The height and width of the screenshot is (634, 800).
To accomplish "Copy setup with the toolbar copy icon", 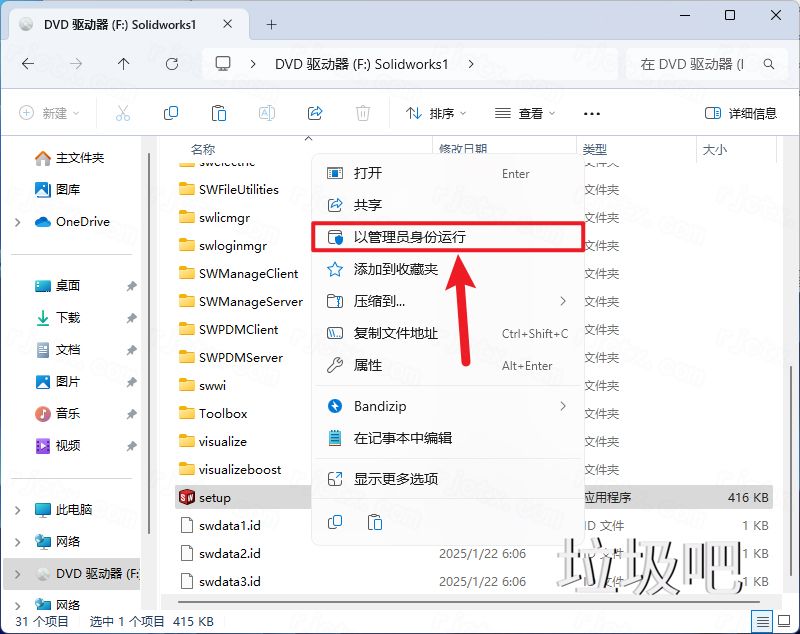I will click(170, 112).
